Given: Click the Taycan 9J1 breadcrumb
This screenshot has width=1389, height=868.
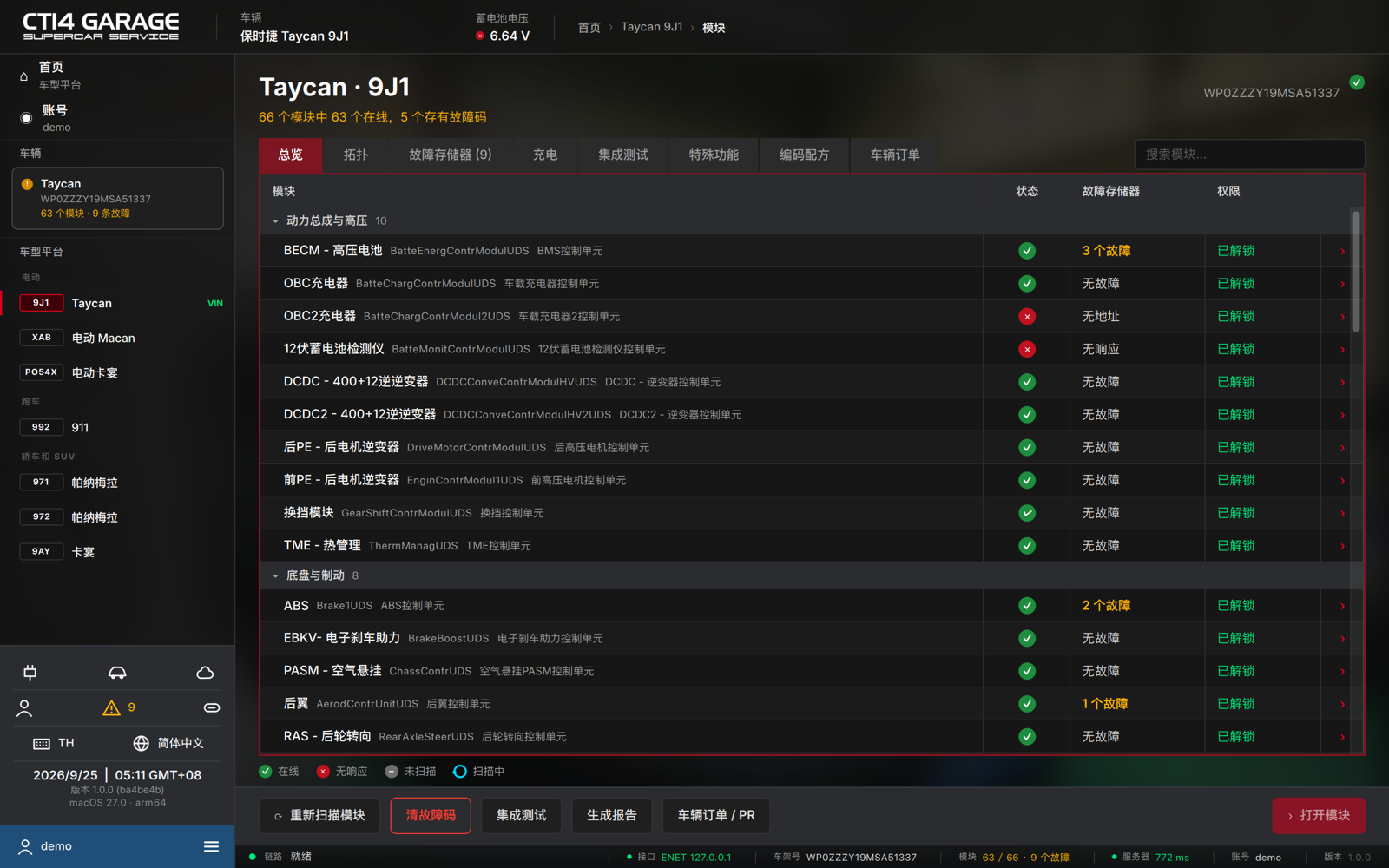Looking at the screenshot, I should pos(652,27).
